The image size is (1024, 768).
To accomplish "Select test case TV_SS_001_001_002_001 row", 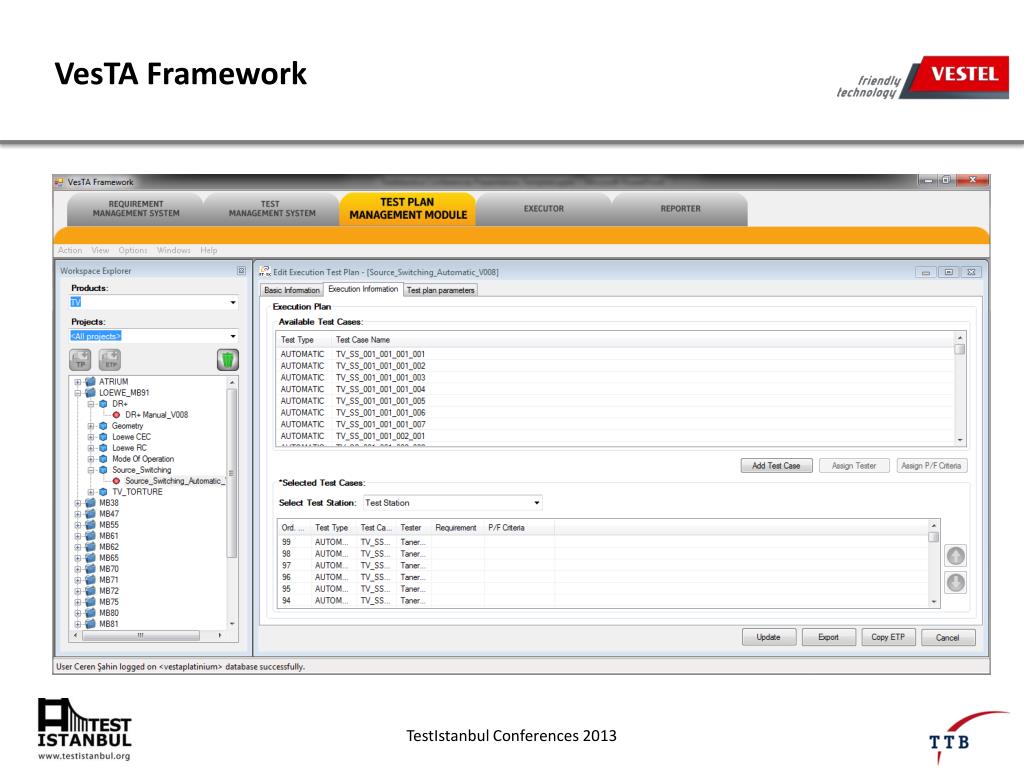I will [x=615, y=436].
